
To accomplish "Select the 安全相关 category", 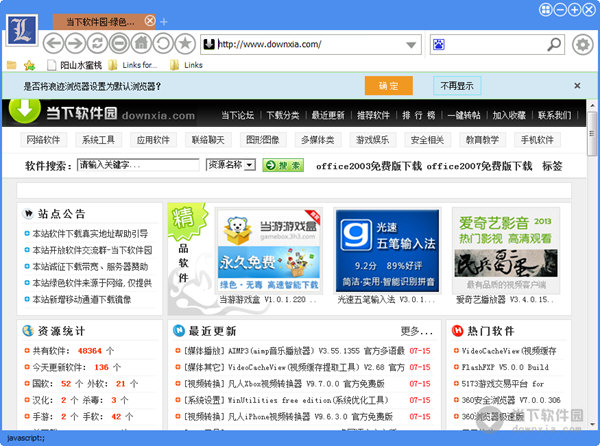I will point(427,140).
